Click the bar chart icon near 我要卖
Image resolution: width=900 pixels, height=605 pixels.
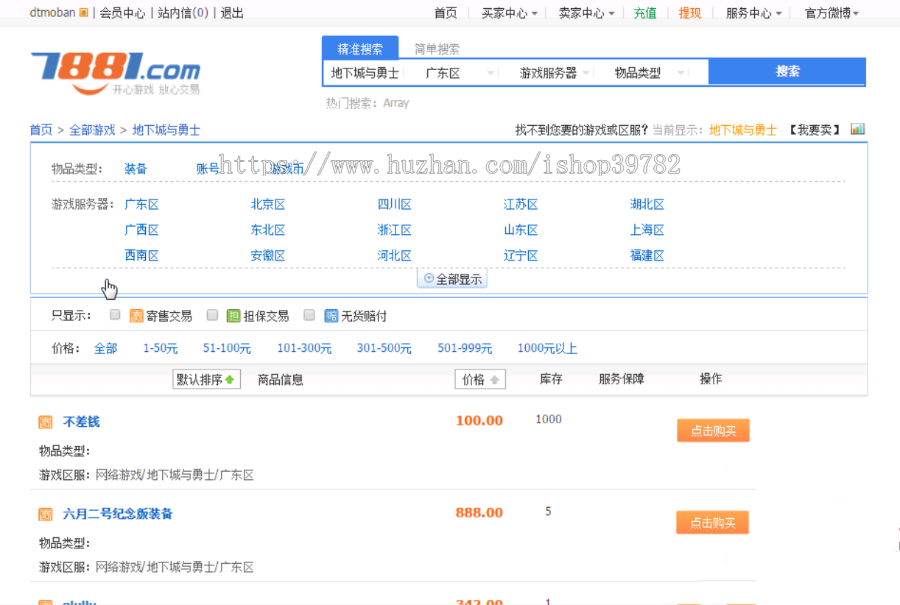857,129
